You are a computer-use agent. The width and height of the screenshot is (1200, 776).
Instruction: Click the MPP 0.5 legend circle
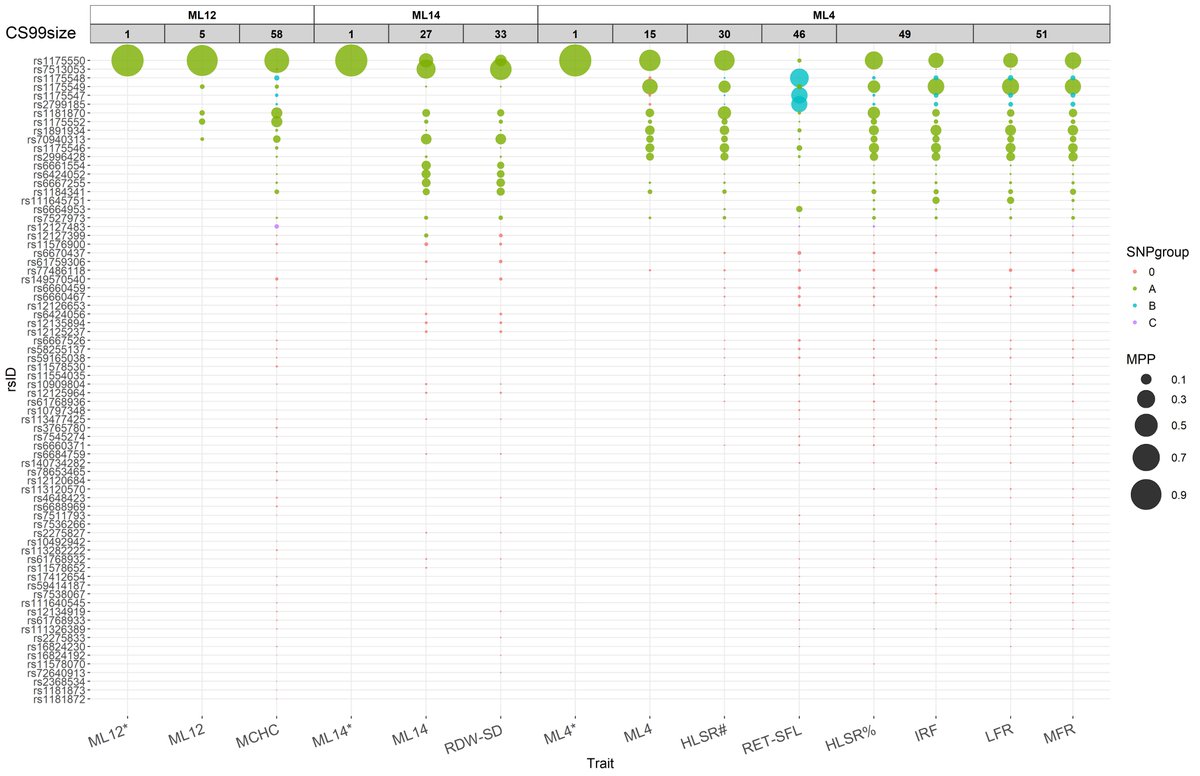[1145, 425]
